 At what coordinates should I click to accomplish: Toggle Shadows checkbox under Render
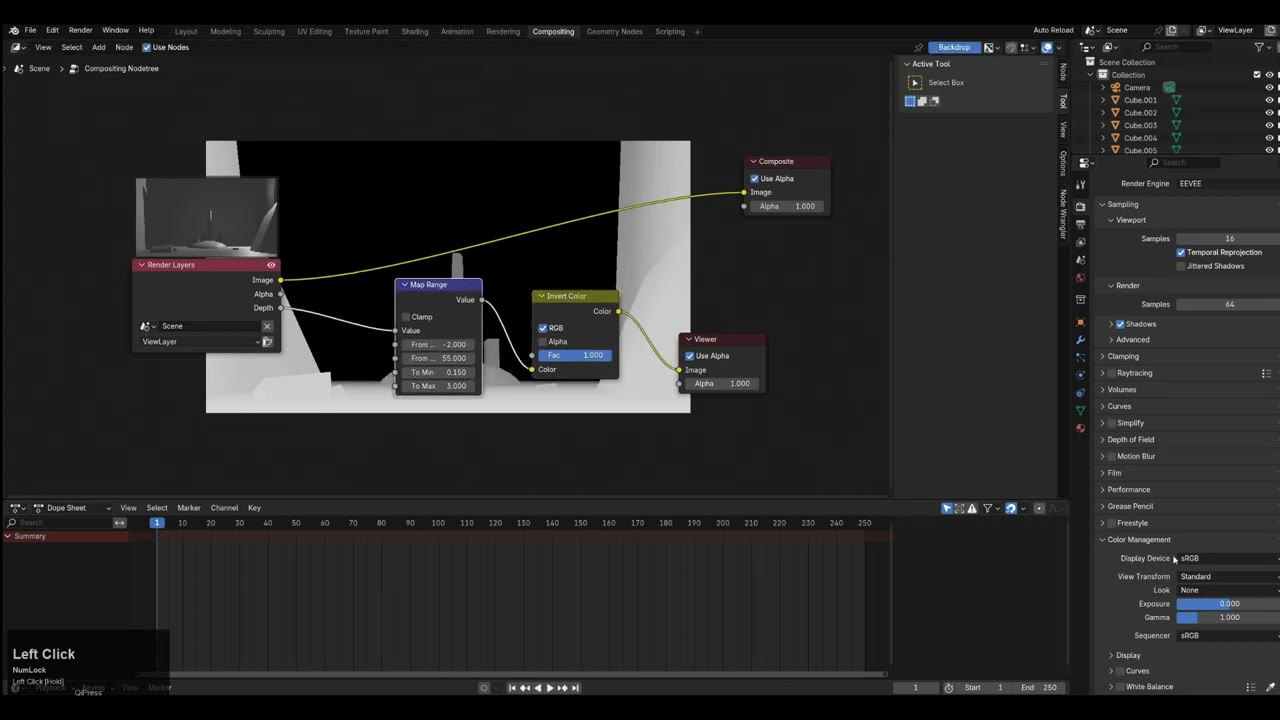point(1120,324)
